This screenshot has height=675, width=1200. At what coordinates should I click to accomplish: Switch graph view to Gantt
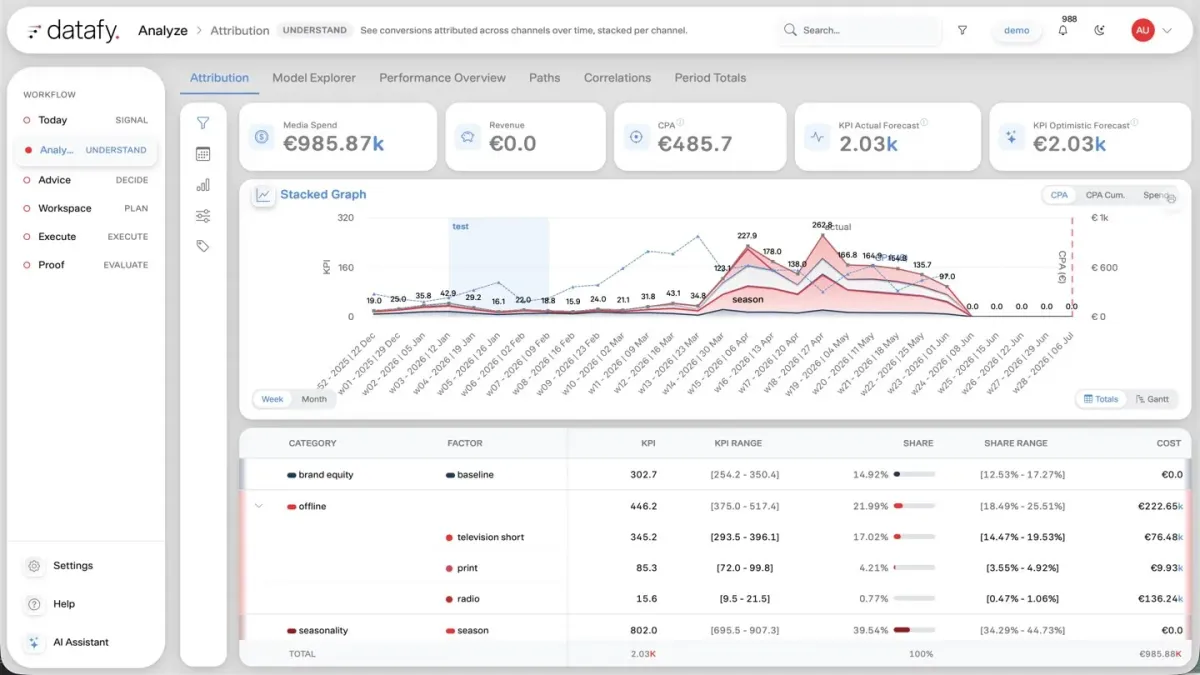1152,399
